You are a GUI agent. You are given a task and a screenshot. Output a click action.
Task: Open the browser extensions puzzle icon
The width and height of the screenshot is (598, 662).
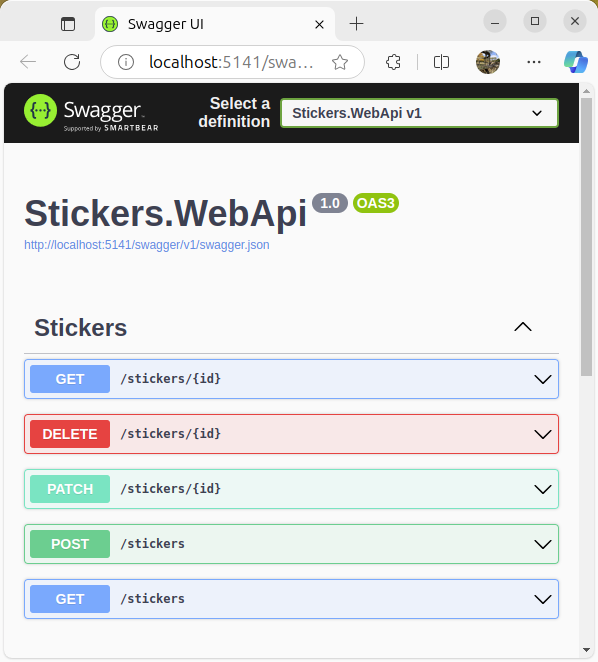[393, 62]
